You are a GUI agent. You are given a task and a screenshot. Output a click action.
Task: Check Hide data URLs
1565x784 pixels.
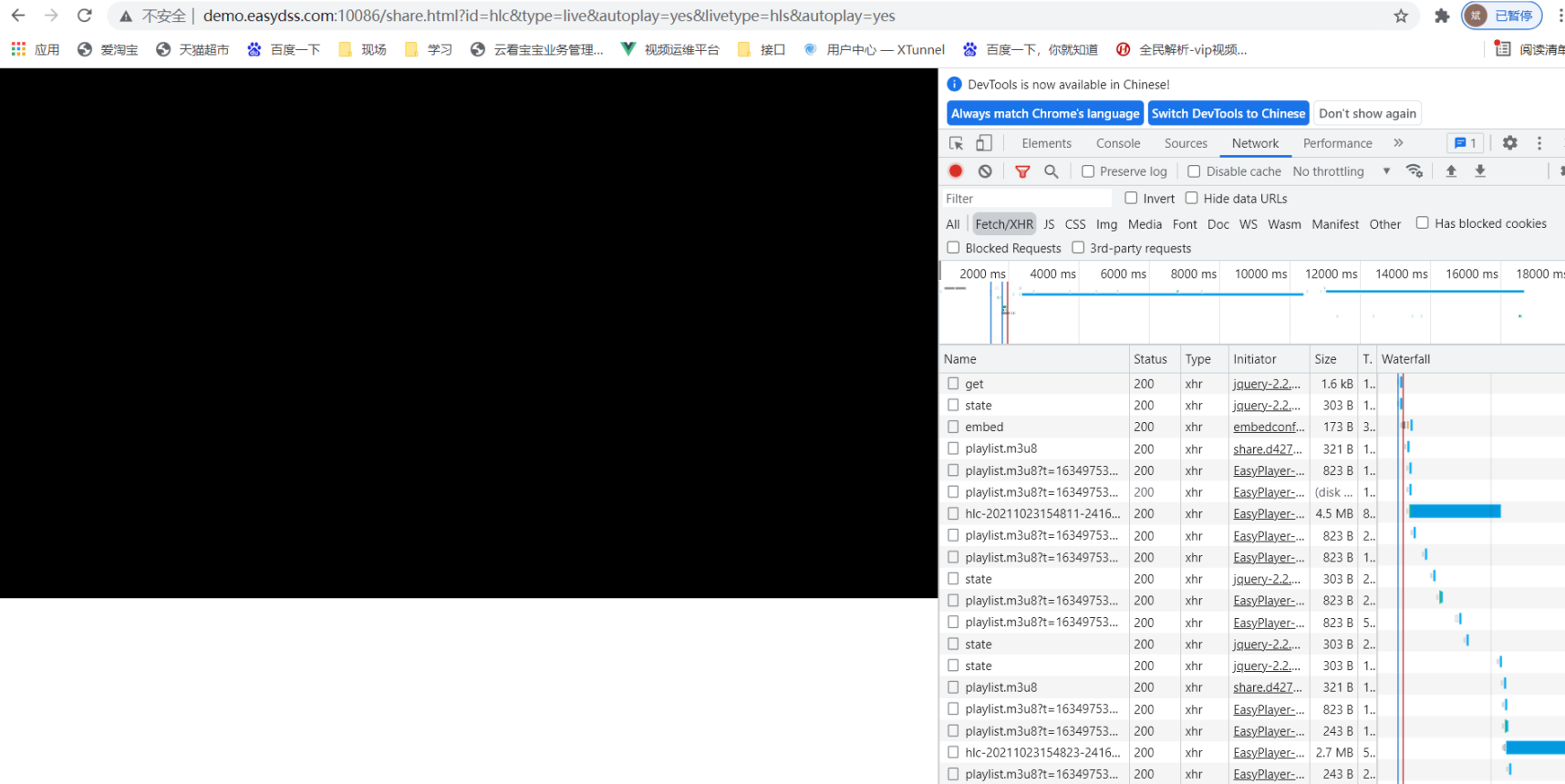pos(1191,198)
